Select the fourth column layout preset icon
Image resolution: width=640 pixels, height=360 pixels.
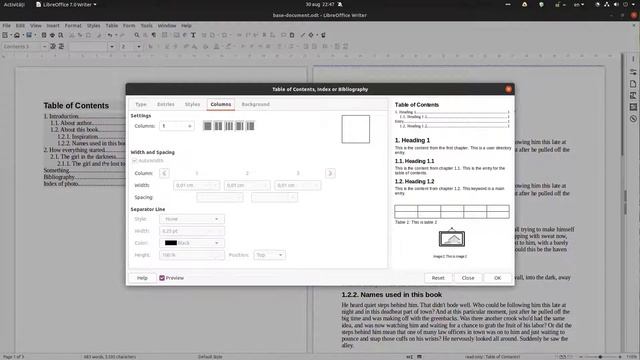240,126
